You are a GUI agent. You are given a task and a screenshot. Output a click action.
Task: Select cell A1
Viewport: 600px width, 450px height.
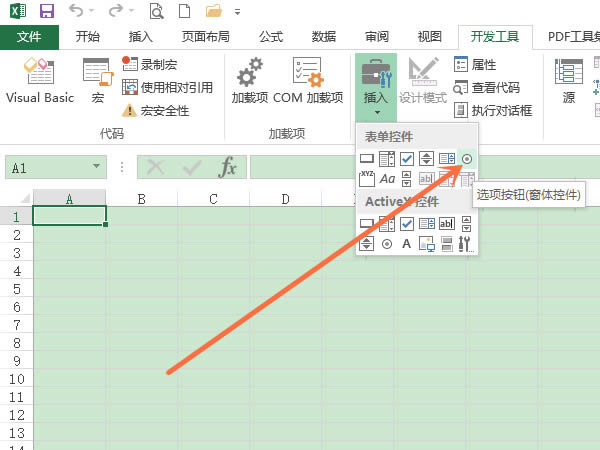(69, 216)
